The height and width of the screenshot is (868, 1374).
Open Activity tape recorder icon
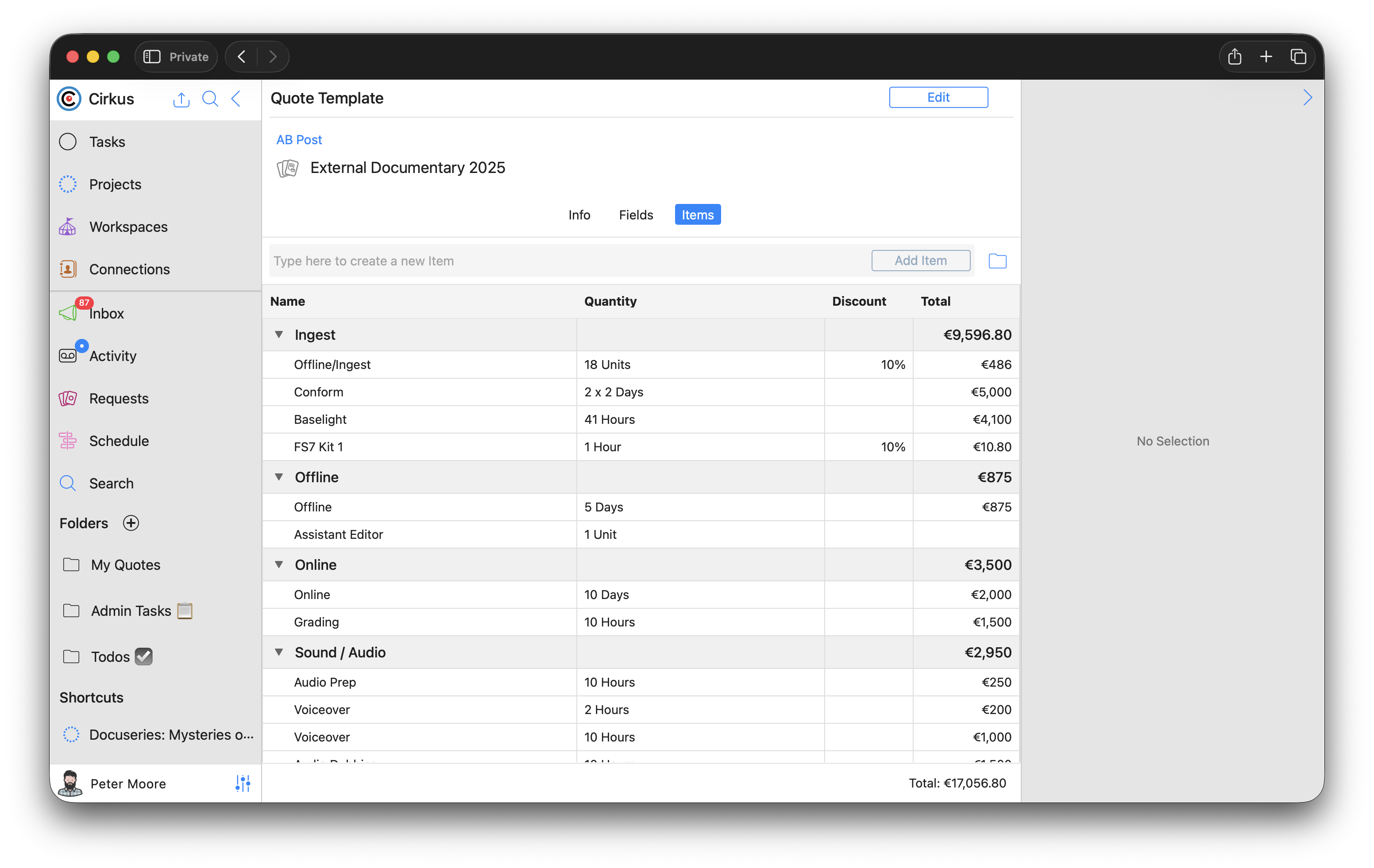pos(68,355)
